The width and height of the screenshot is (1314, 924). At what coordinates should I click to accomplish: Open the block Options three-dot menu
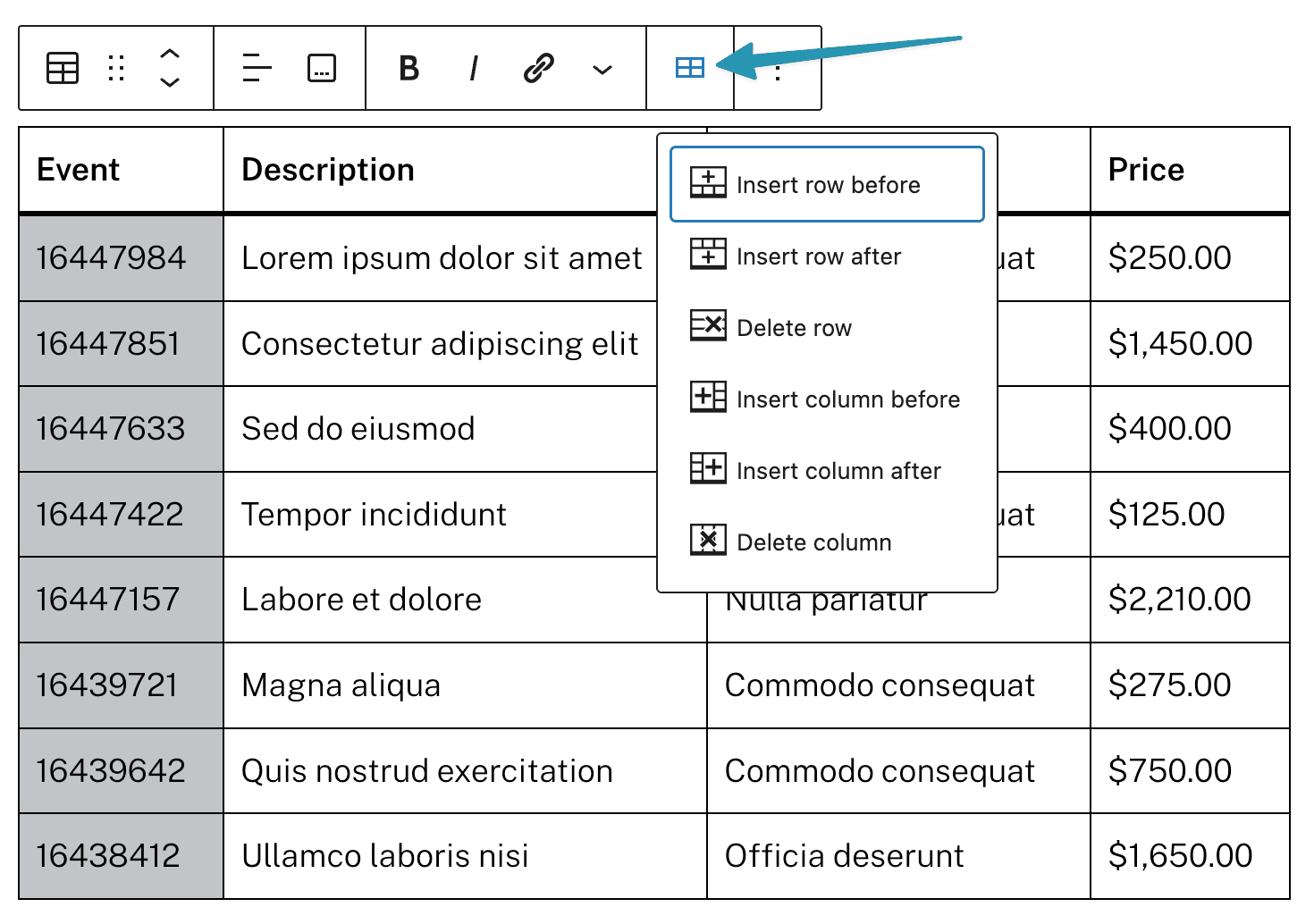click(x=779, y=68)
